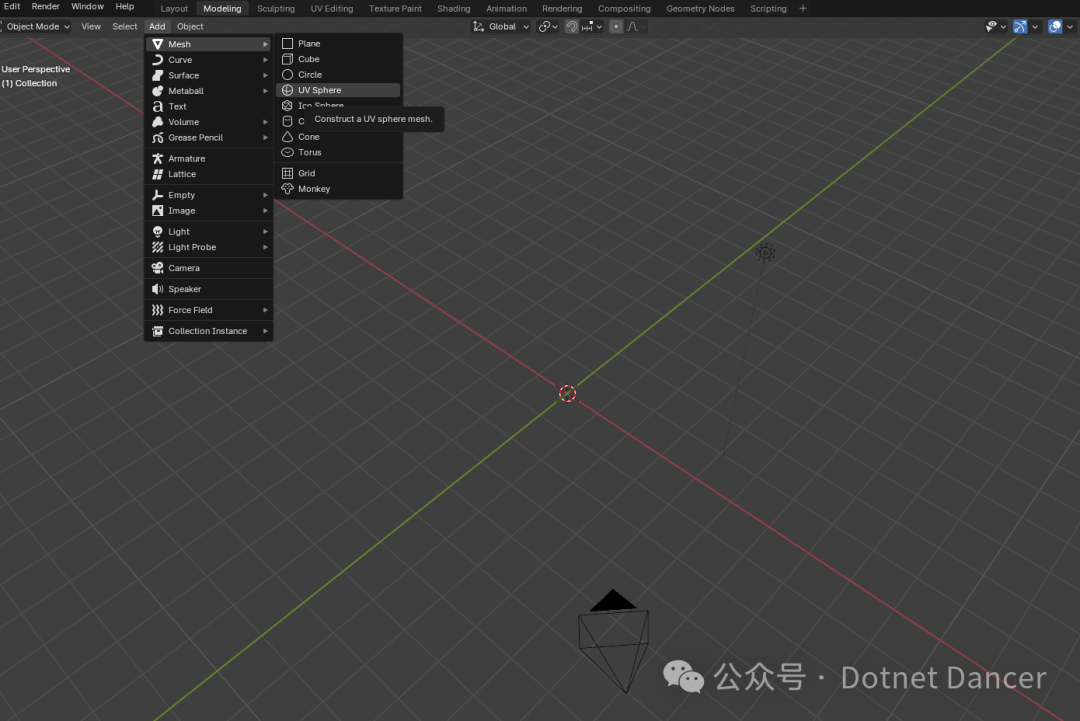
Task: Open the snapping options dropdown arrow
Action: pos(600,26)
